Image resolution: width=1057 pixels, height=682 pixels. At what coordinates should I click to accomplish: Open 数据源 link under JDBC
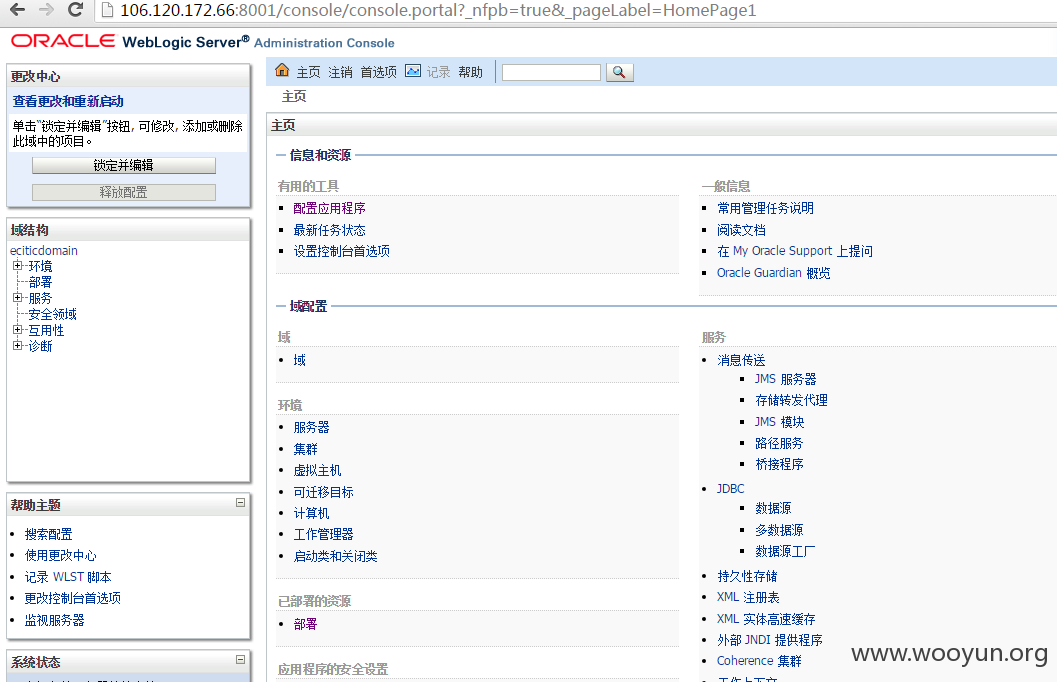point(773,508)
